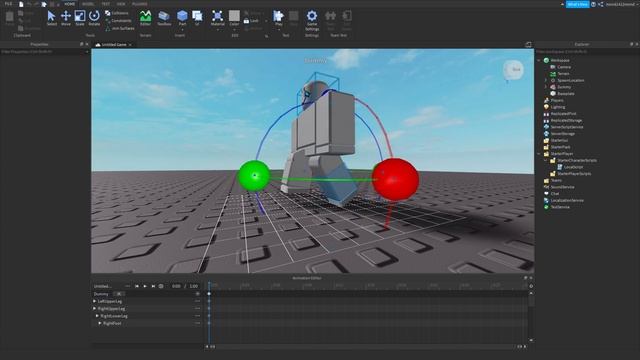The height and width of the screenshot is (360, 640).
Task: Skip to the animation's first frame
Action: click(x=137, y=286)
